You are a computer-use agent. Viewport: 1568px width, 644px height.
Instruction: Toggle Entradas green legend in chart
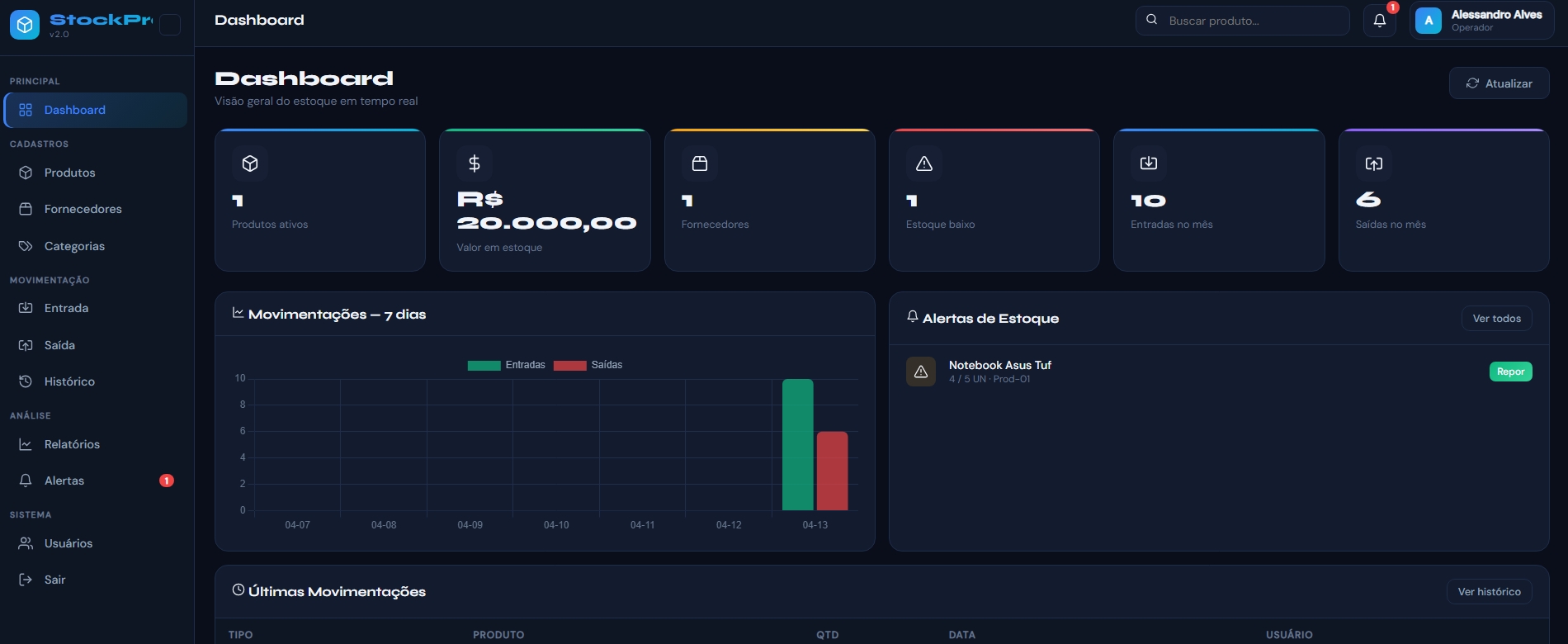(x=506, y=365)
